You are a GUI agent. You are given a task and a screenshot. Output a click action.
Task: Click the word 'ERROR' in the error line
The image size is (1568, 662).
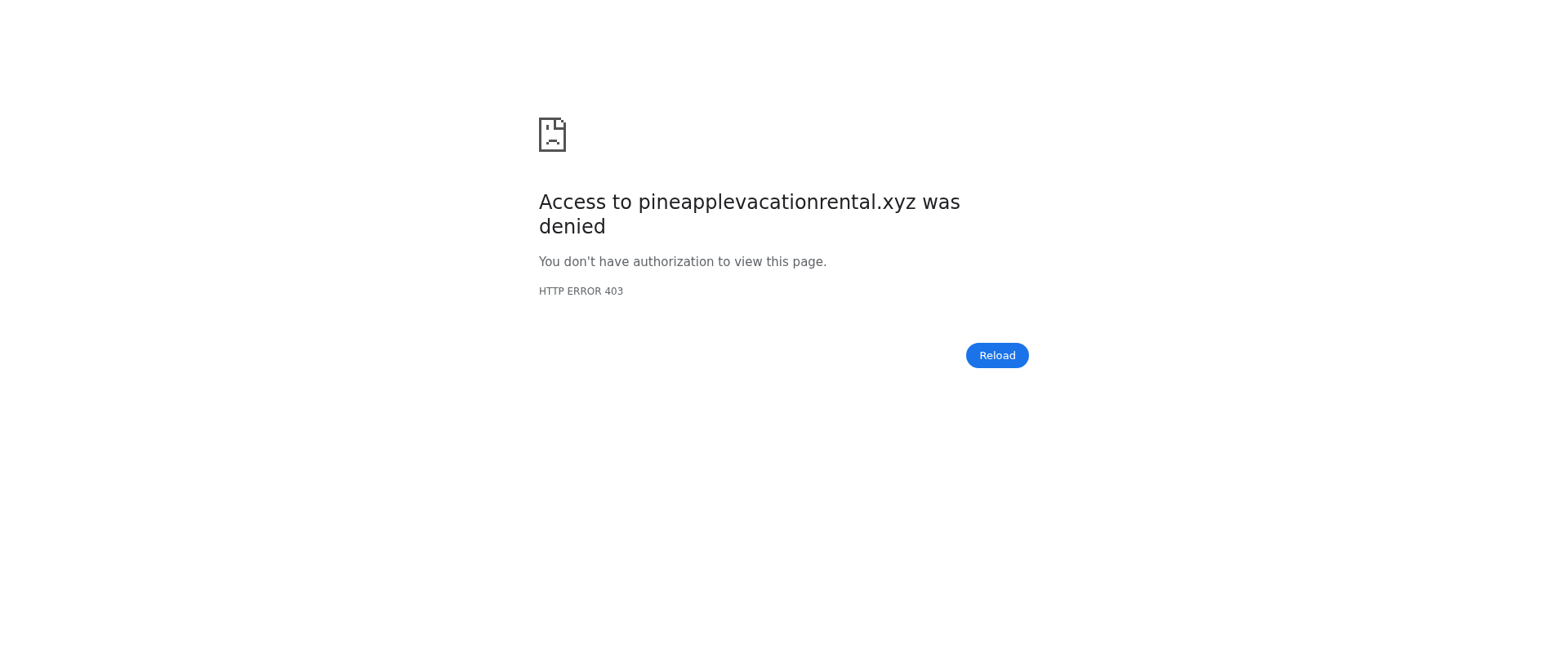(584, 291)
